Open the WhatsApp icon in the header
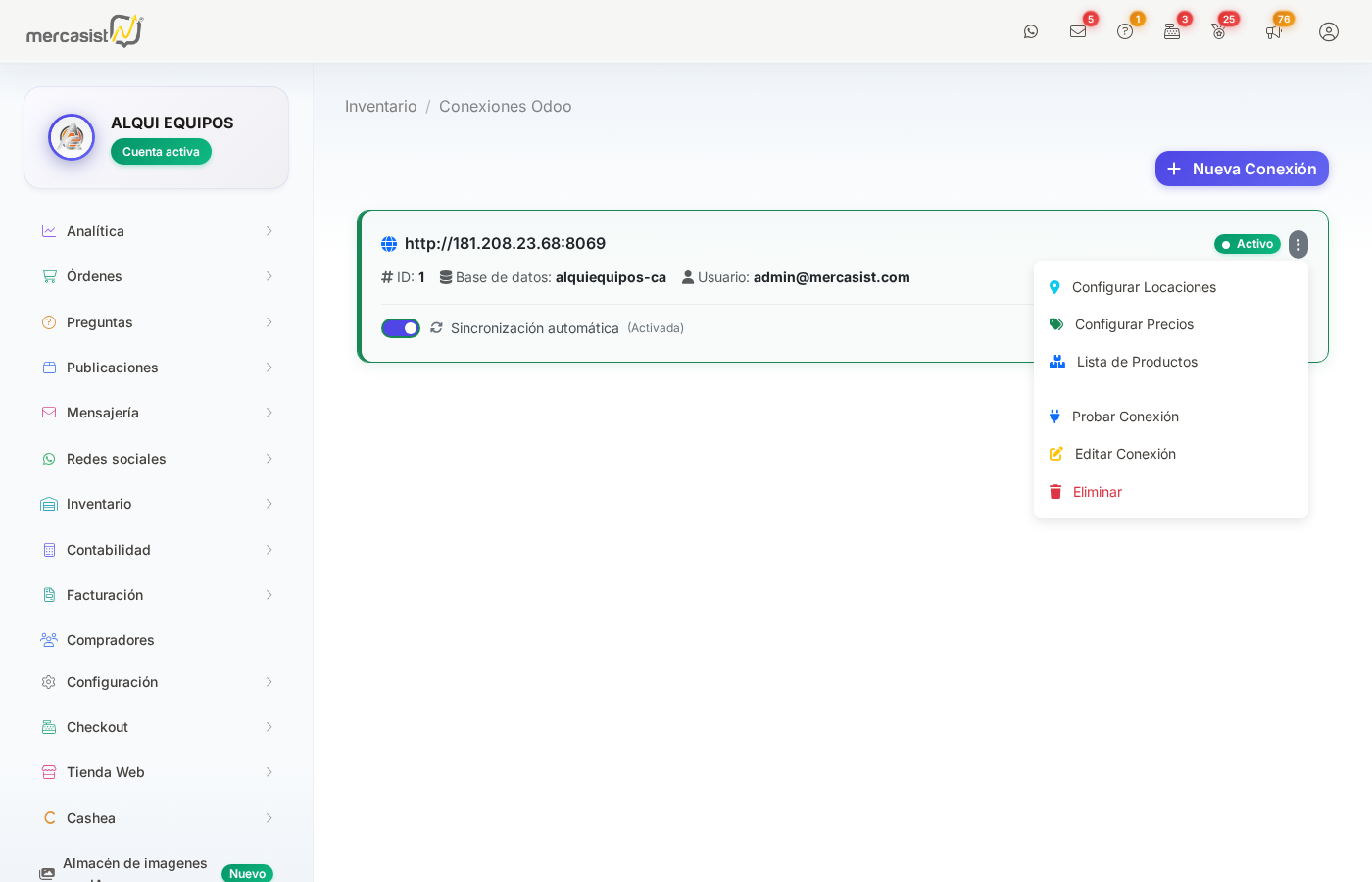The width and height of the screenshot is (1372, 882). pos(1031,31)
